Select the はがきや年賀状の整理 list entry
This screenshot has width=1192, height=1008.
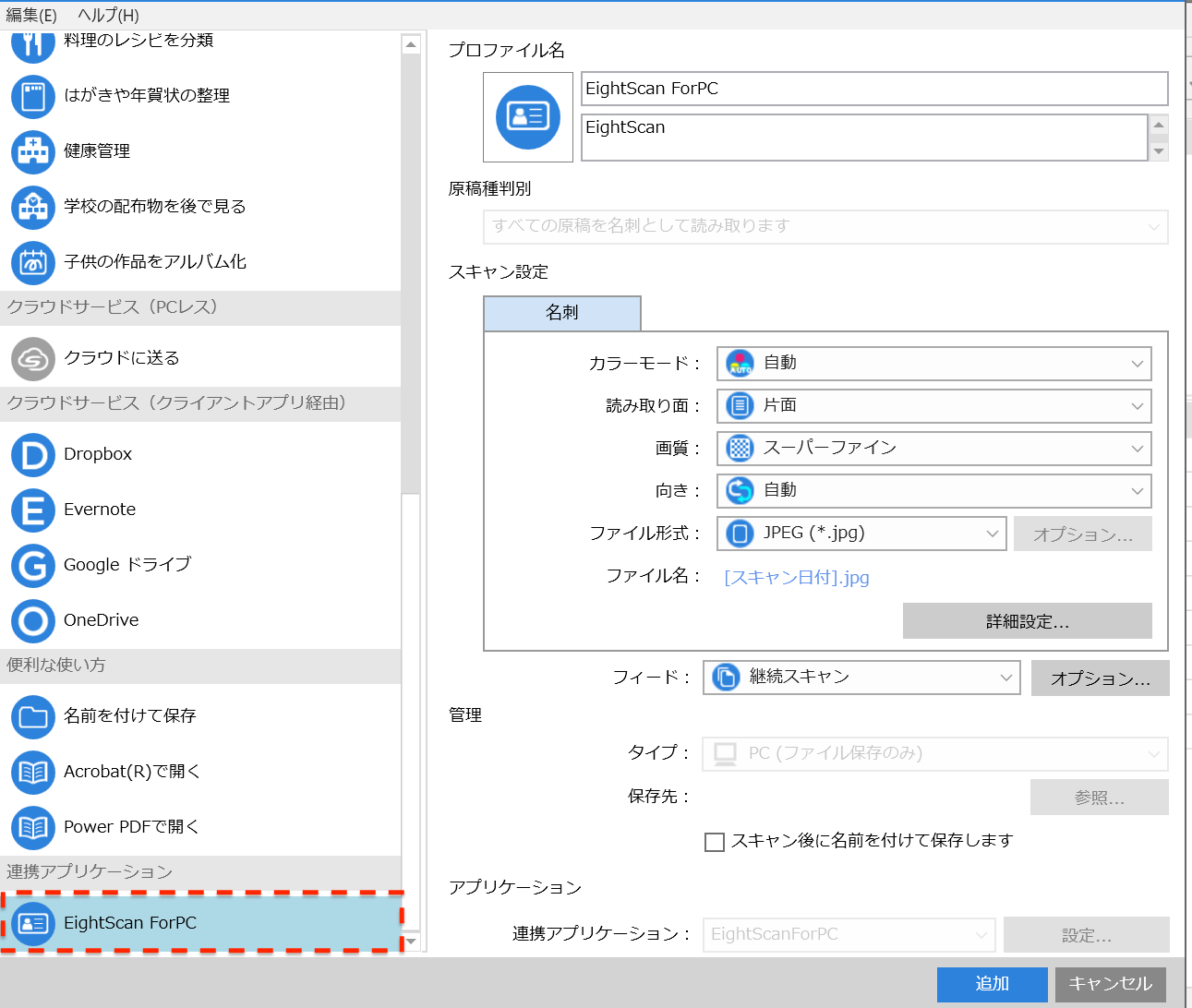click(200, 97)
